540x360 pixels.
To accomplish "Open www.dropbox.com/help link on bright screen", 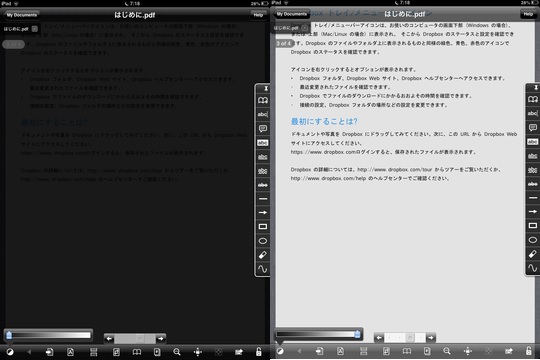I will pos(328,178).
